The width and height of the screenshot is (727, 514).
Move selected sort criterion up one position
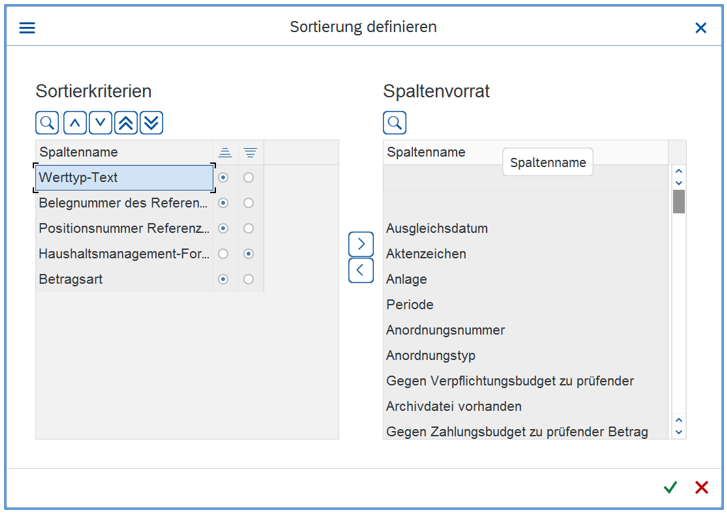[x=74, y=123]
